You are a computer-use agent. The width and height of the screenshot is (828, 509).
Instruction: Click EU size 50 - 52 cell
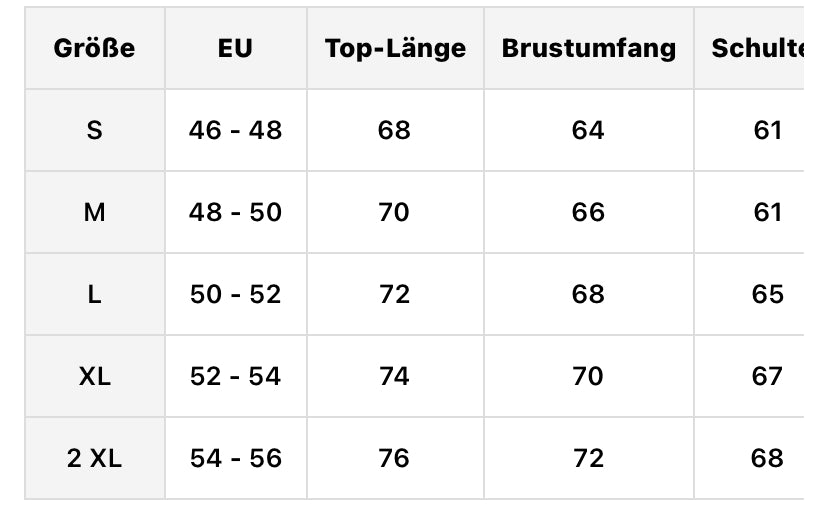236,294
